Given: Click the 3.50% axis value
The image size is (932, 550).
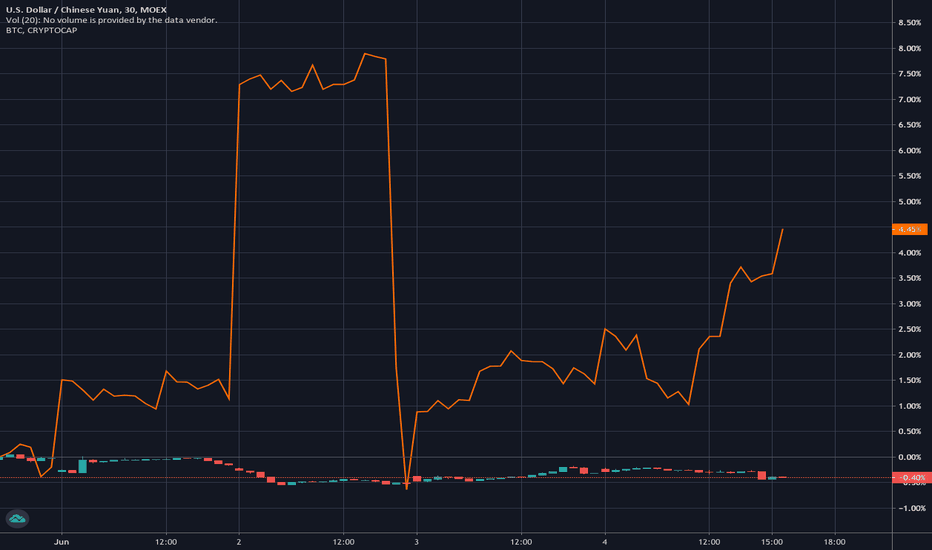Looking at the screenshot, I should [x=909, y=278].
